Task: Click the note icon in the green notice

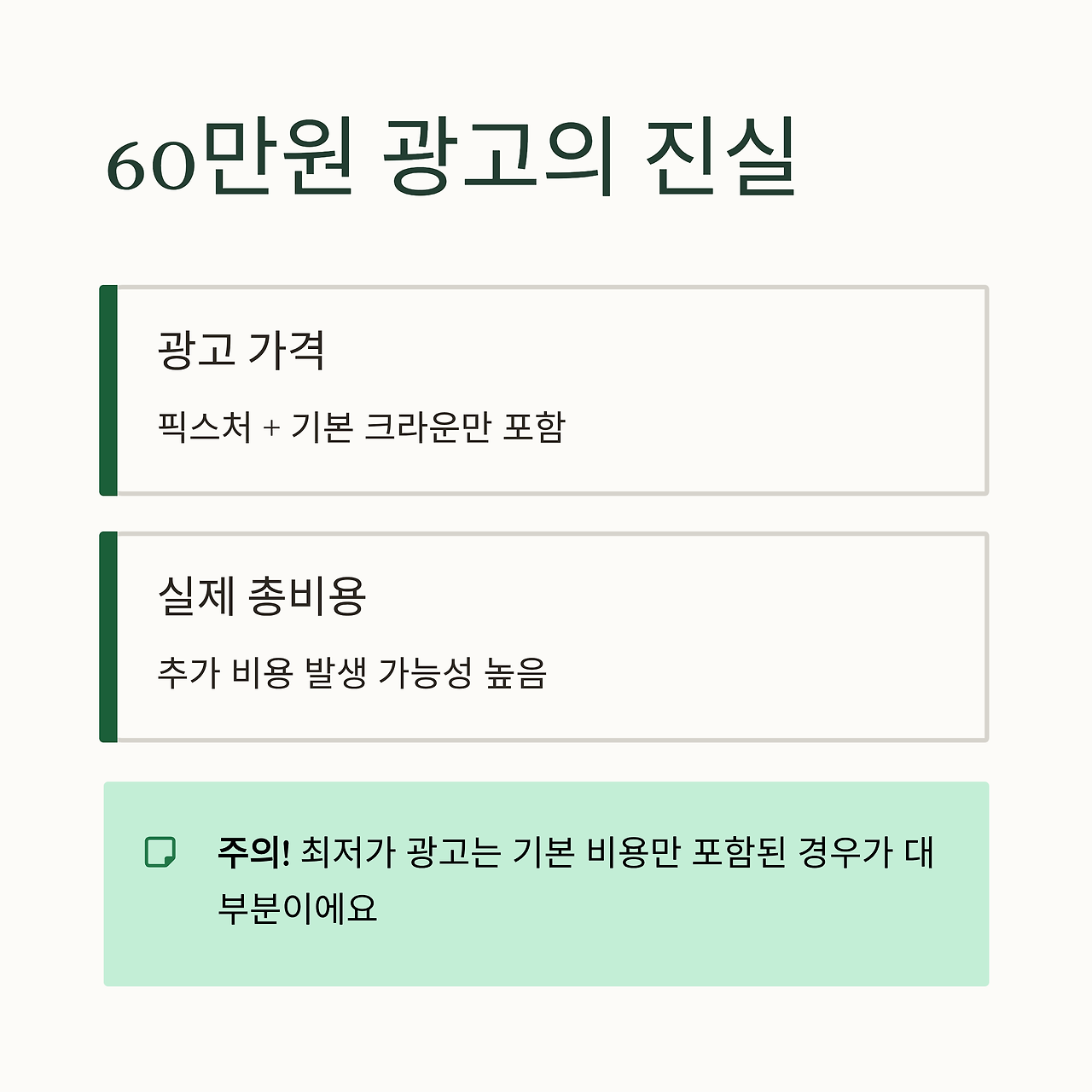Action: point(160,851)
